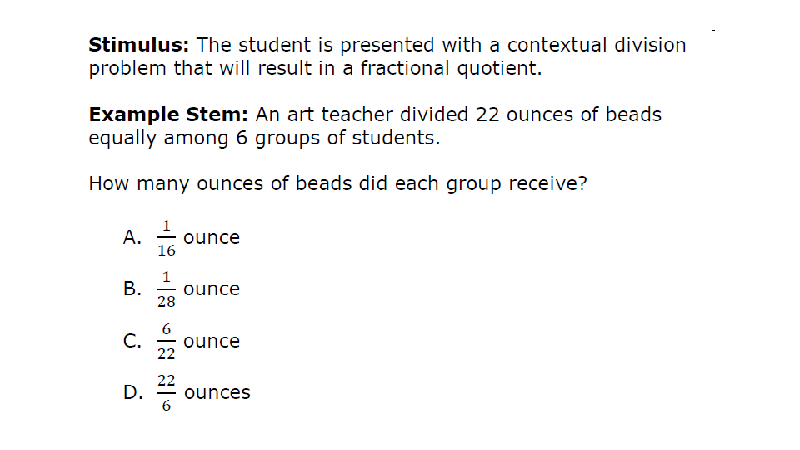Click the bold "Example Stem:" label
Screen dimensions: 800x450
point(168,115)
